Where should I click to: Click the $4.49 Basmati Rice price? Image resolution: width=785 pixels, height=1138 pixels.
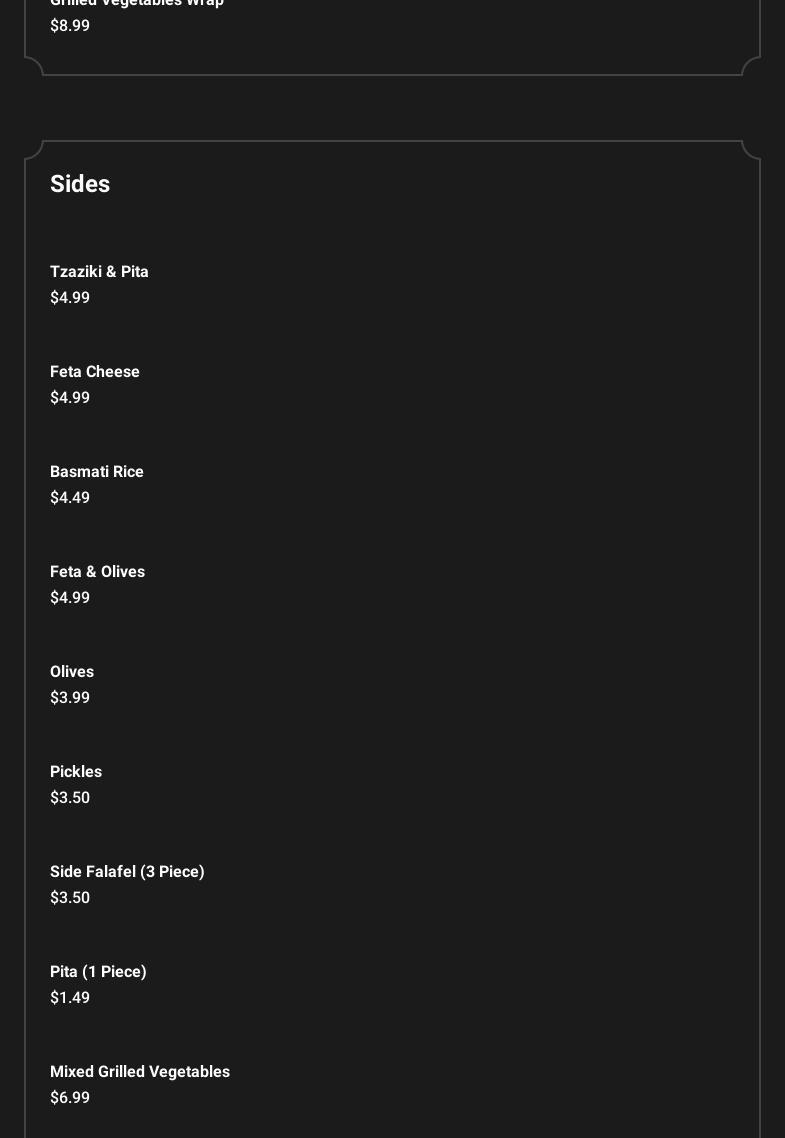[x=70, y=498]
